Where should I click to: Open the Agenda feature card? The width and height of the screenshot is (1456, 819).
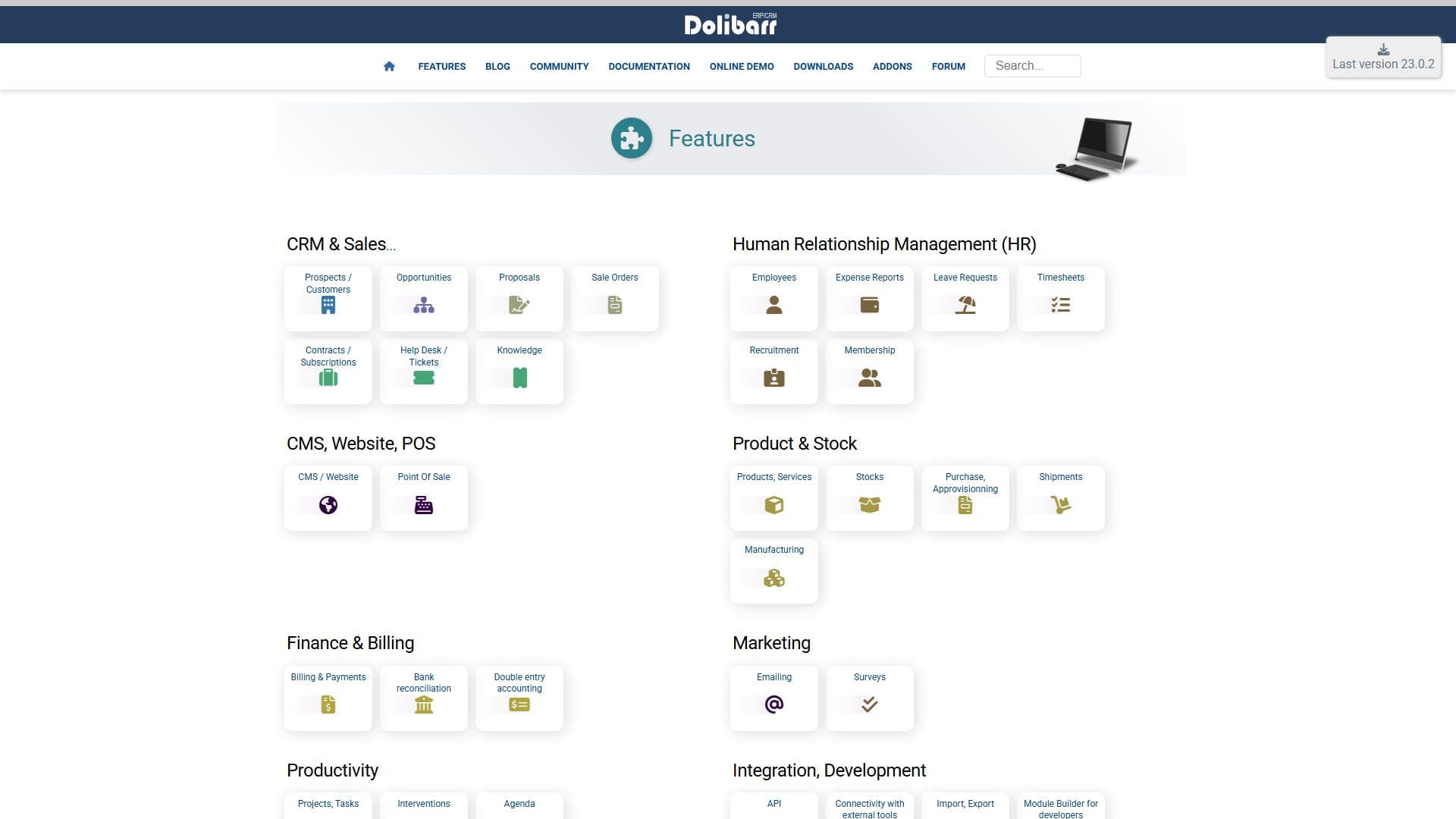(519, 805)
